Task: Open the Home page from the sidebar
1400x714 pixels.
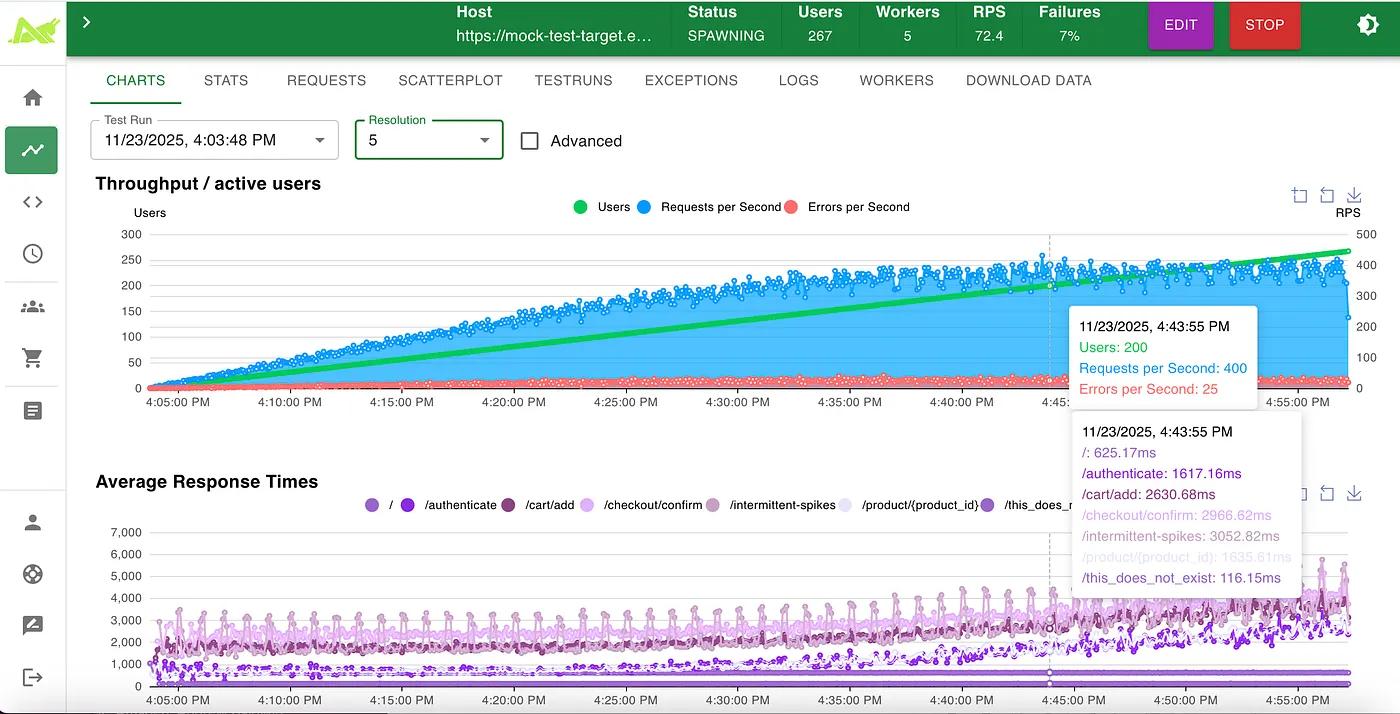Action: click(31, 98)
